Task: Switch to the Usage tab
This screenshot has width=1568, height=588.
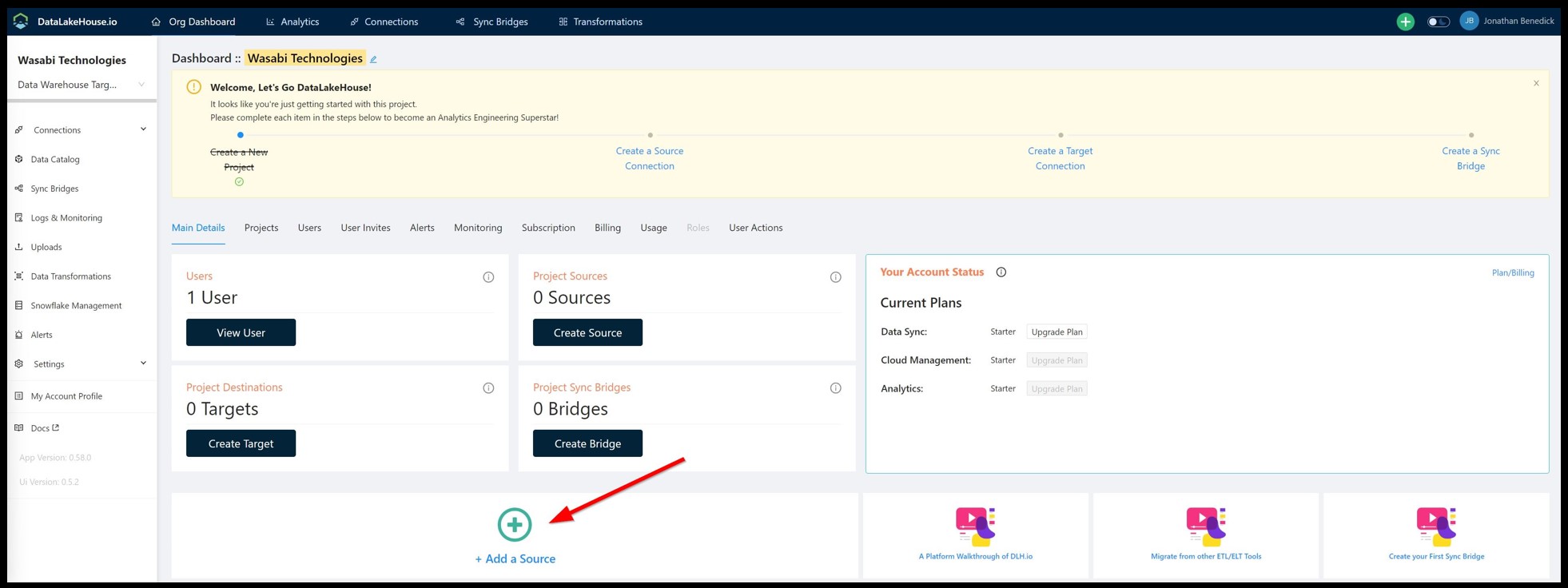Action: 654,228
